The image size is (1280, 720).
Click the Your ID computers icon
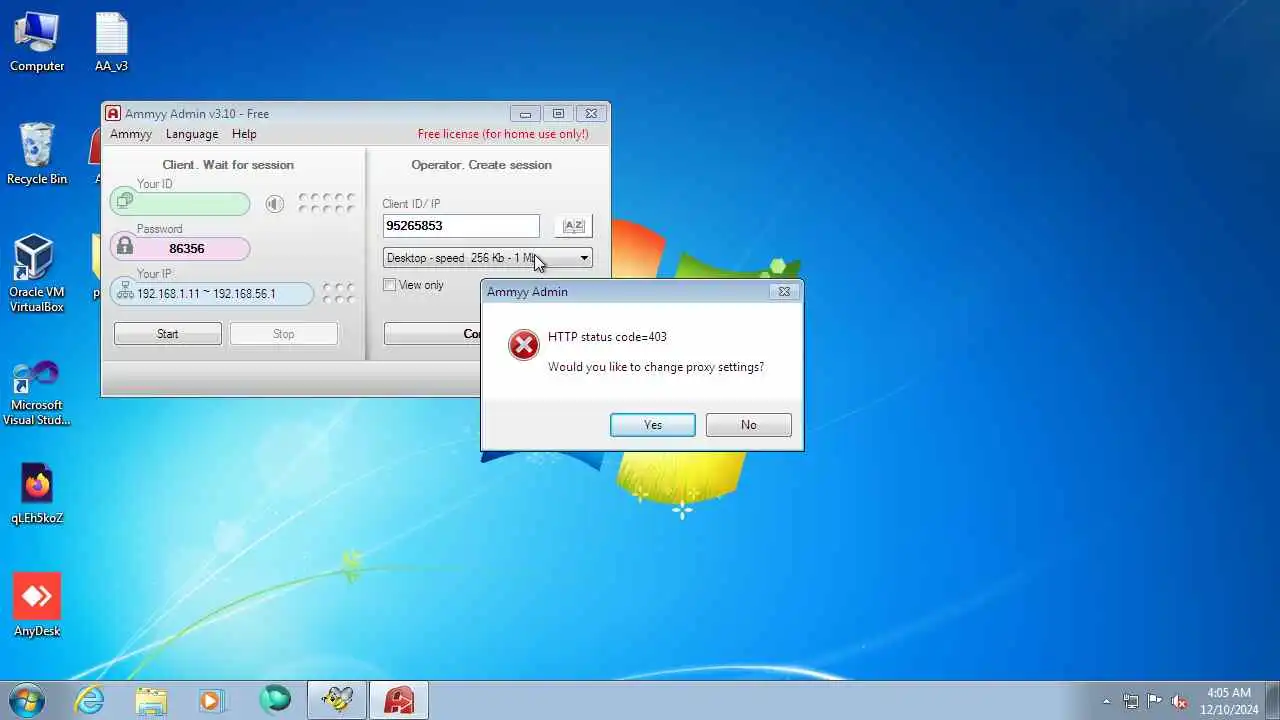(125, 201)
